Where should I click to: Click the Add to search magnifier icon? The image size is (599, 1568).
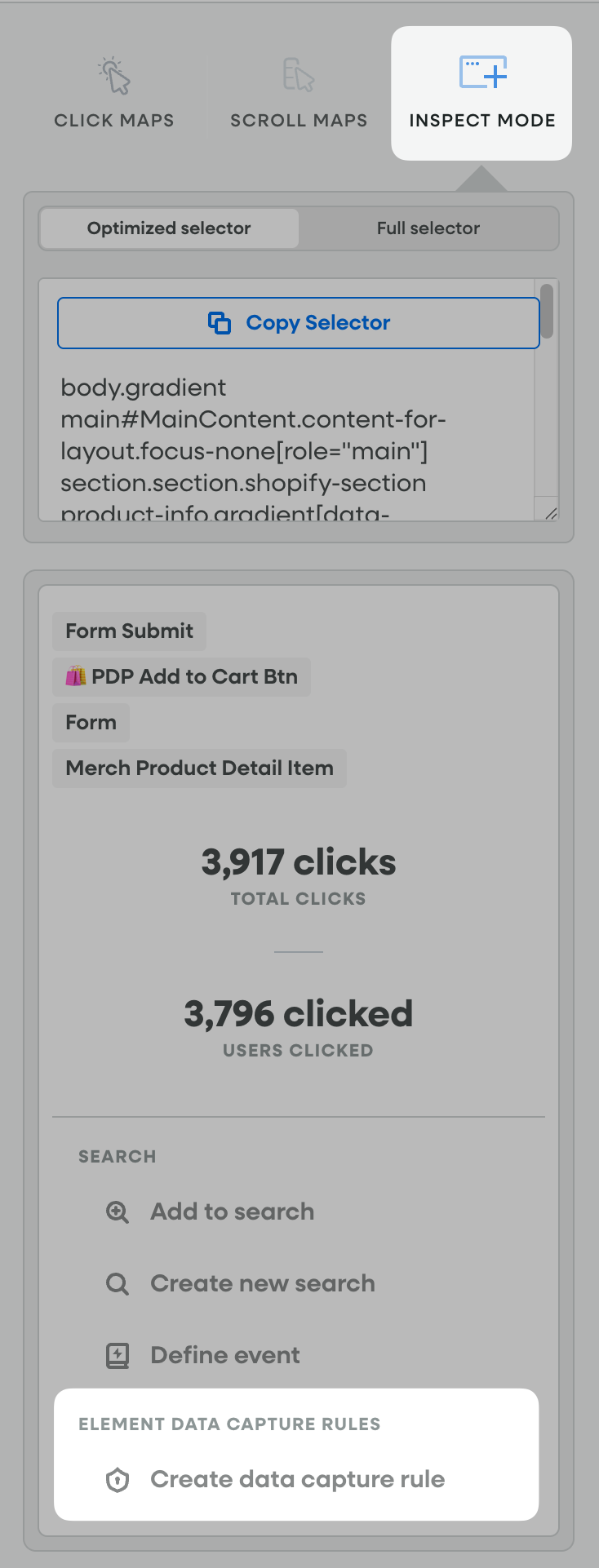coord(118,1212)
